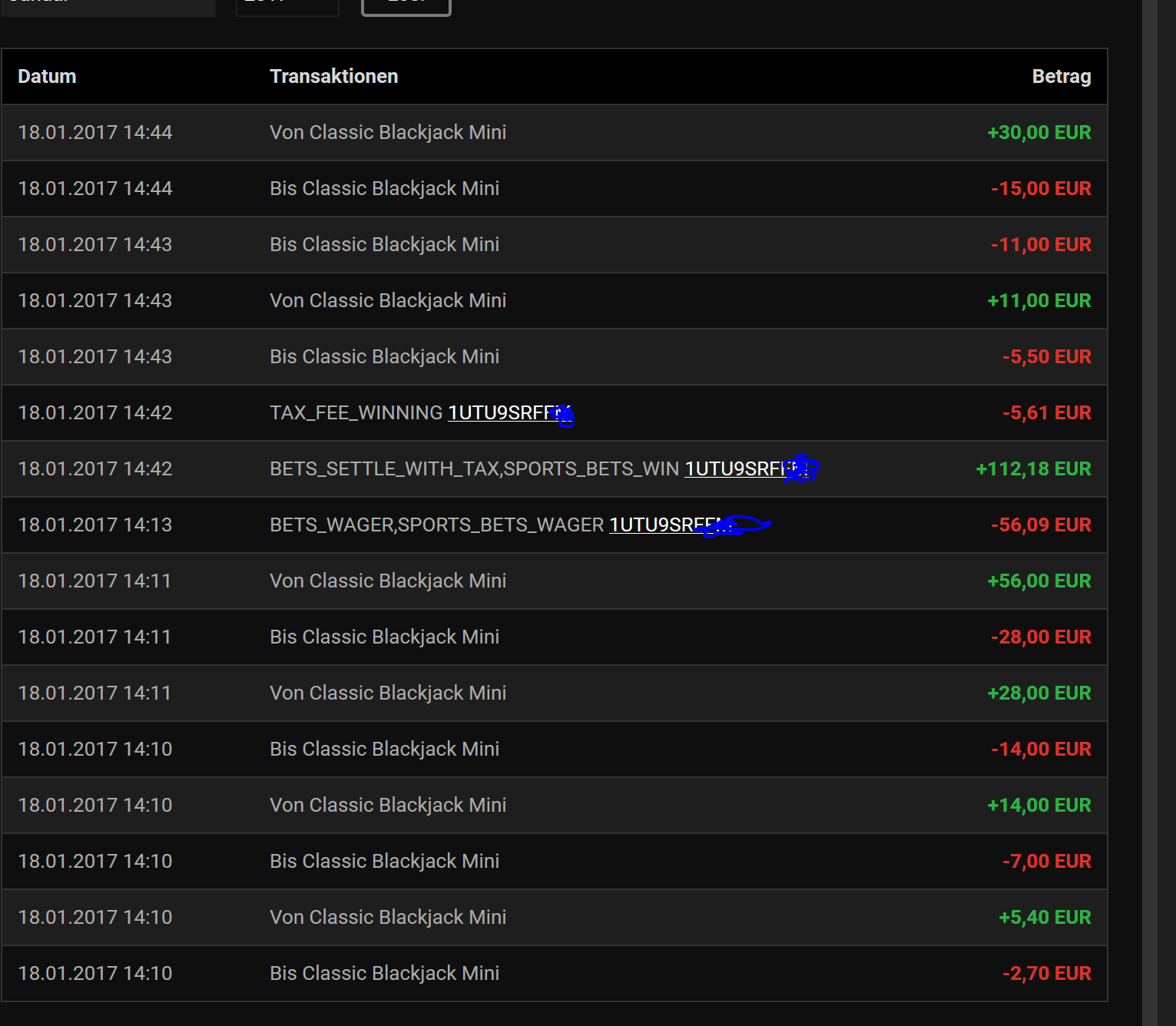Click 'Bis Classic Blackjack Mini' in -2,70 row
The height and width of the screenshot is (1026, 1176).
(x=384, y=973)
